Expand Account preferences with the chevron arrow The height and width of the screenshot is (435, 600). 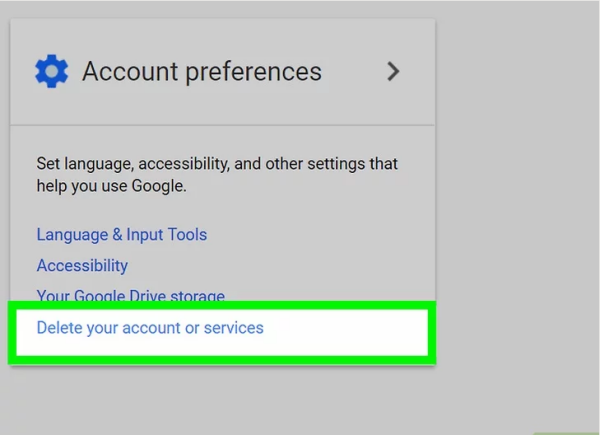tap(393, 72)
